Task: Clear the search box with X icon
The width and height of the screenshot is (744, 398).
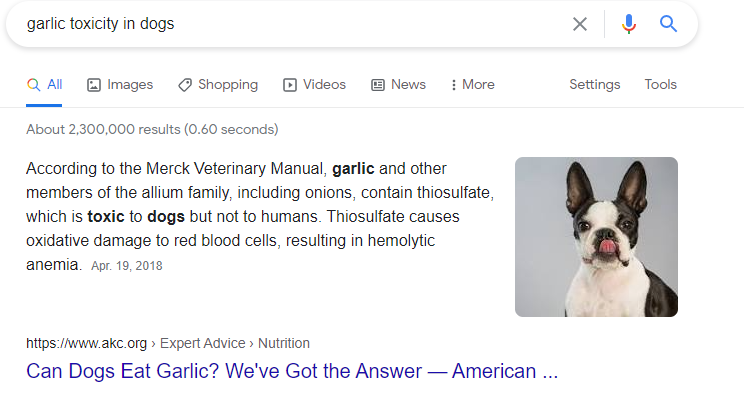Action: tap(579, 24)
